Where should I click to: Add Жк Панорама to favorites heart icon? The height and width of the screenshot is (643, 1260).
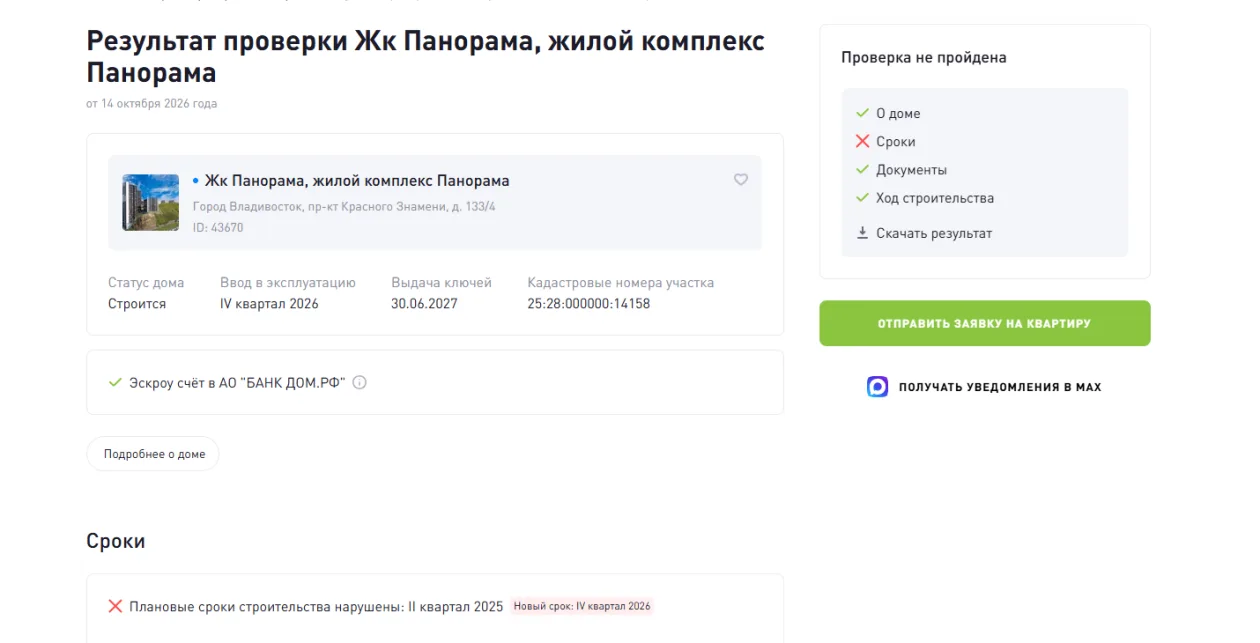741,180
